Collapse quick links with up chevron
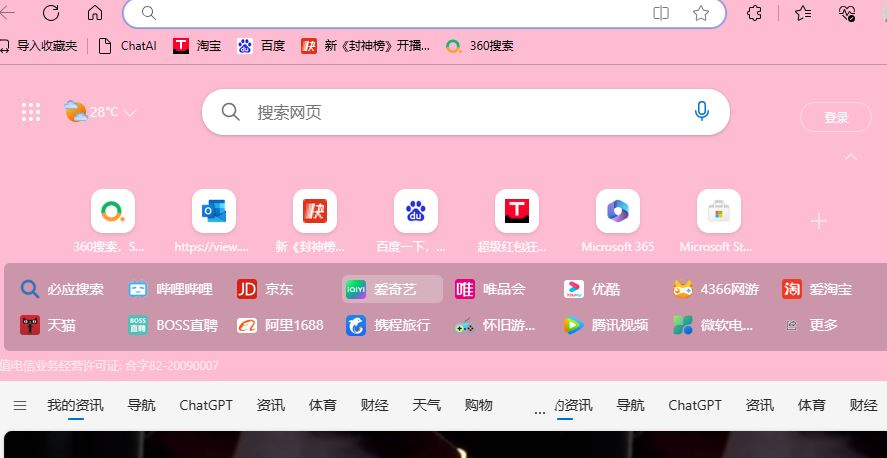 click(x=851, y=157)
